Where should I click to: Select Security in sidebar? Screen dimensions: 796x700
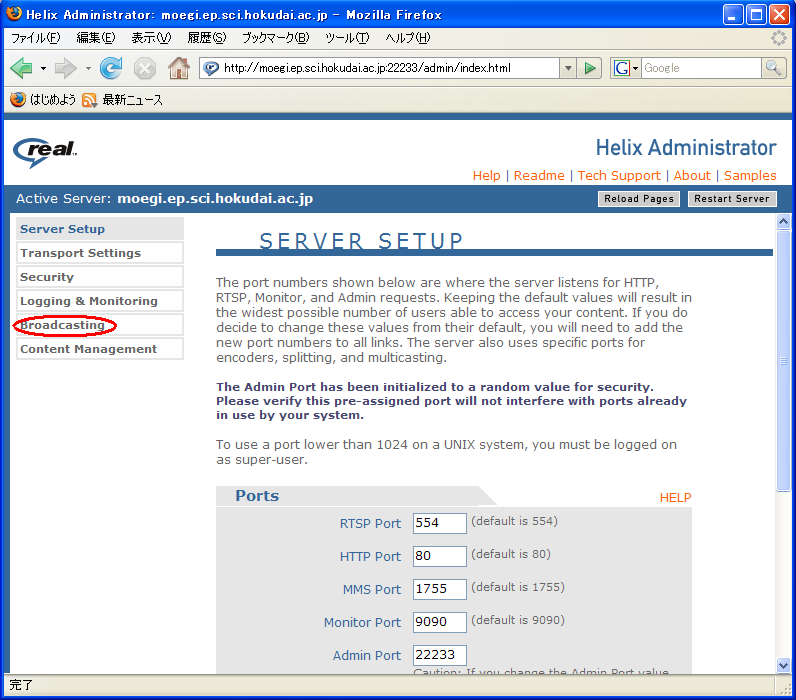pos(100,277)
